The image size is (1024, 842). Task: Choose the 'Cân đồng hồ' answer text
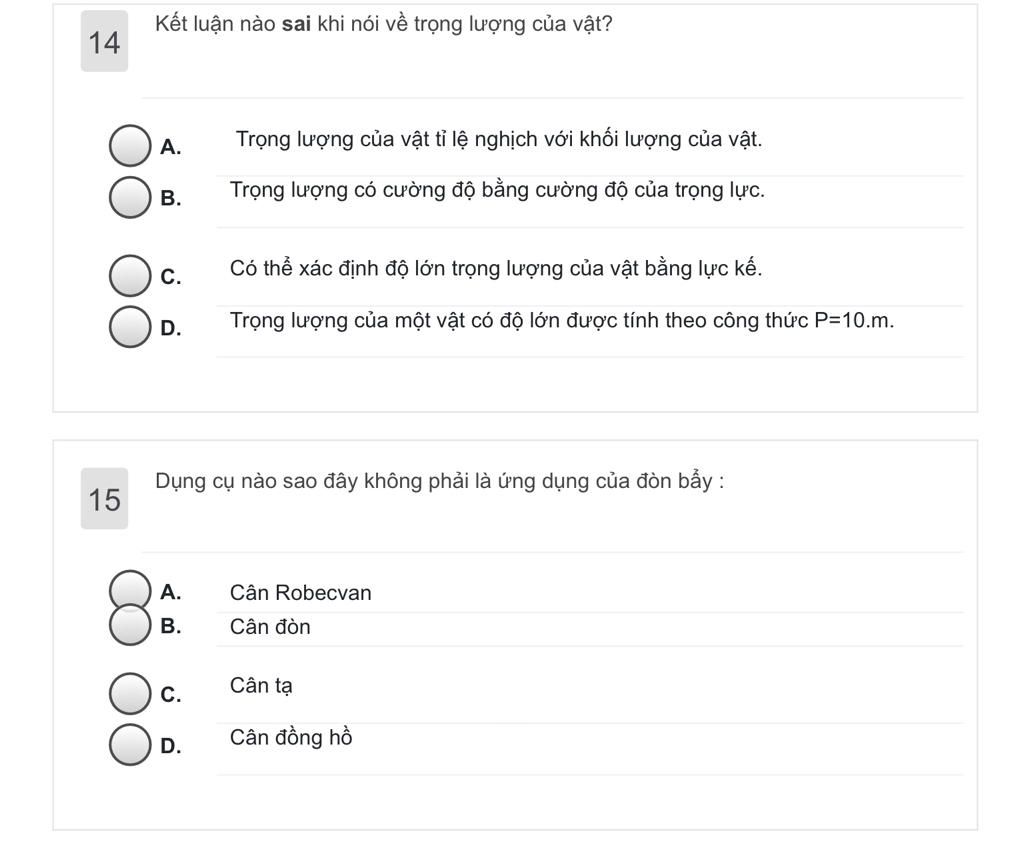tap(291, 737)
